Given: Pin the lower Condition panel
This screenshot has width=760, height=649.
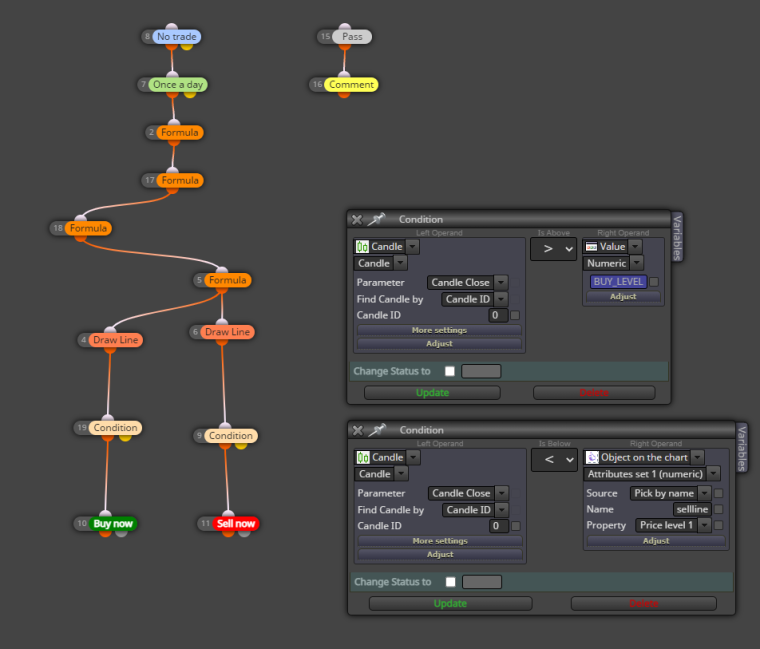Looking at the screenshot, I should (377, 430).
